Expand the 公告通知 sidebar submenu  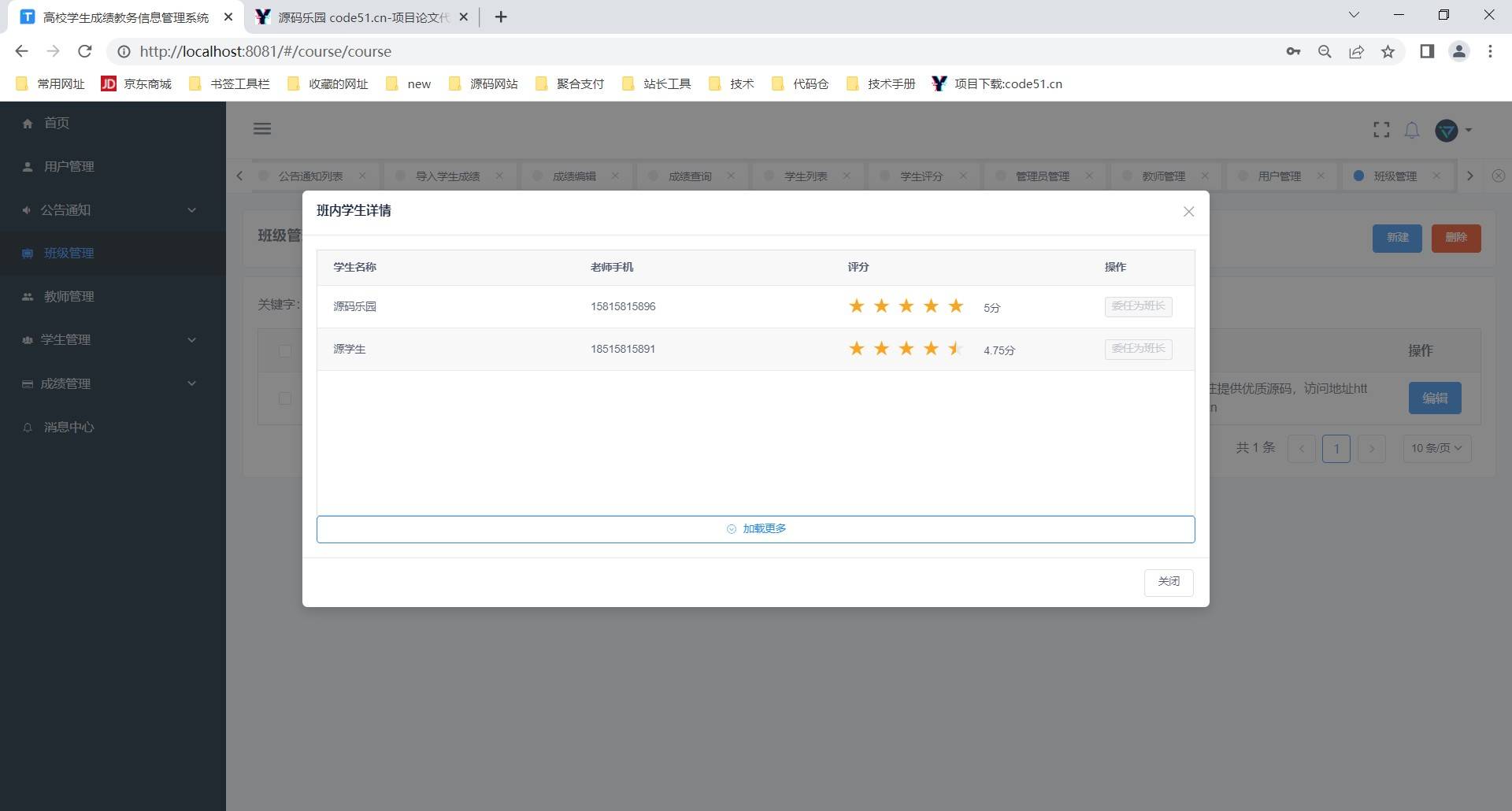coord(113,210)
